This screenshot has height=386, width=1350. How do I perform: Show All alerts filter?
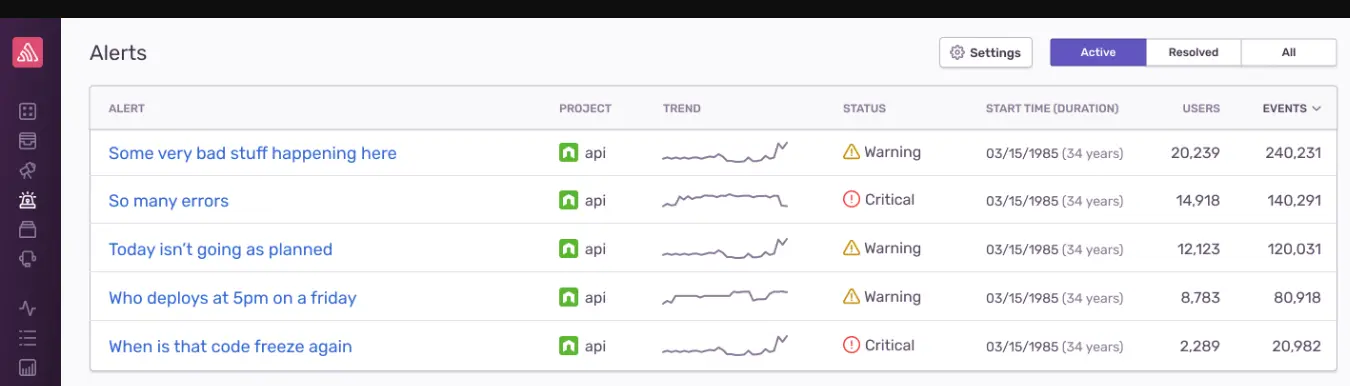[1289, 52]
